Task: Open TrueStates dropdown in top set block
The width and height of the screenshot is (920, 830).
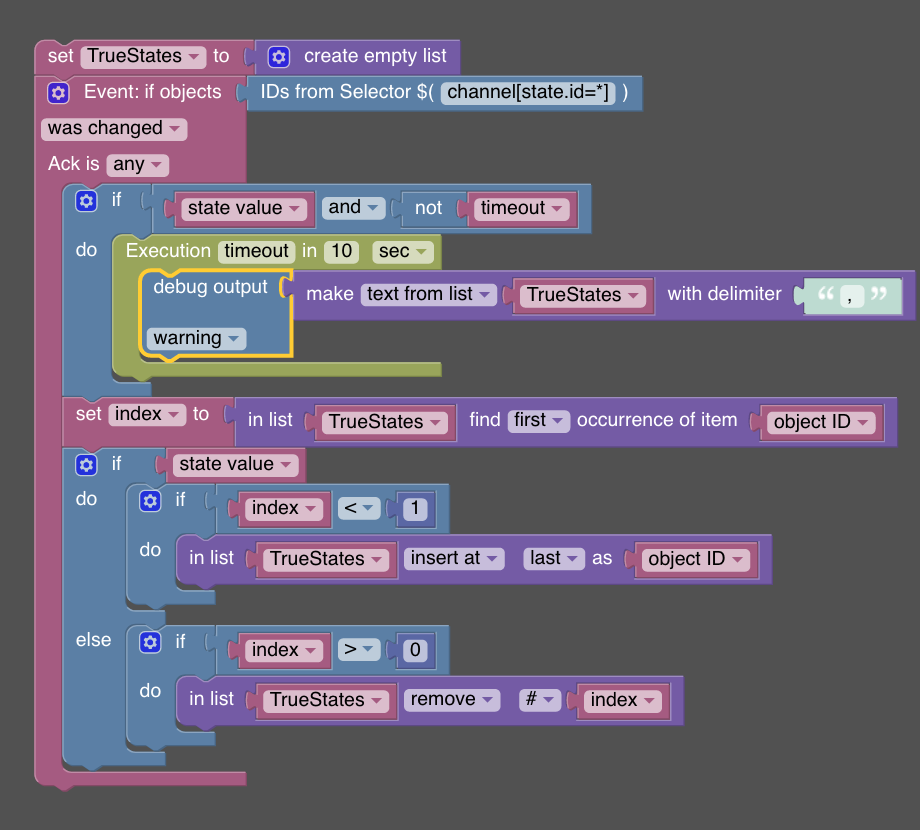Action: pos(143,56)
